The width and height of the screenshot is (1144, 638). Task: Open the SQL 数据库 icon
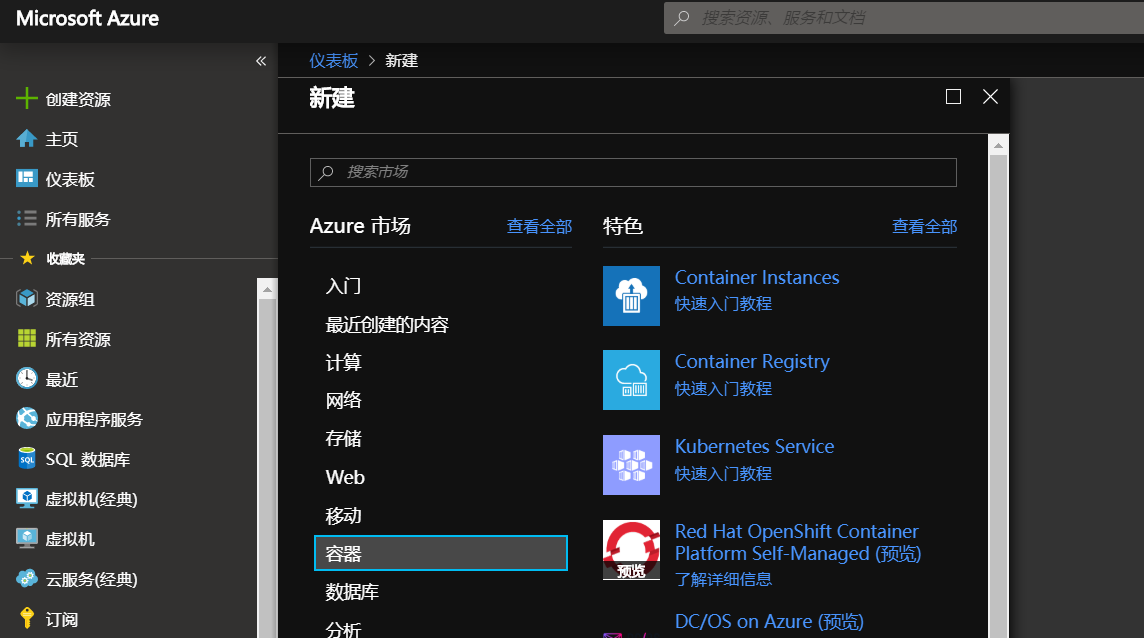26,458
